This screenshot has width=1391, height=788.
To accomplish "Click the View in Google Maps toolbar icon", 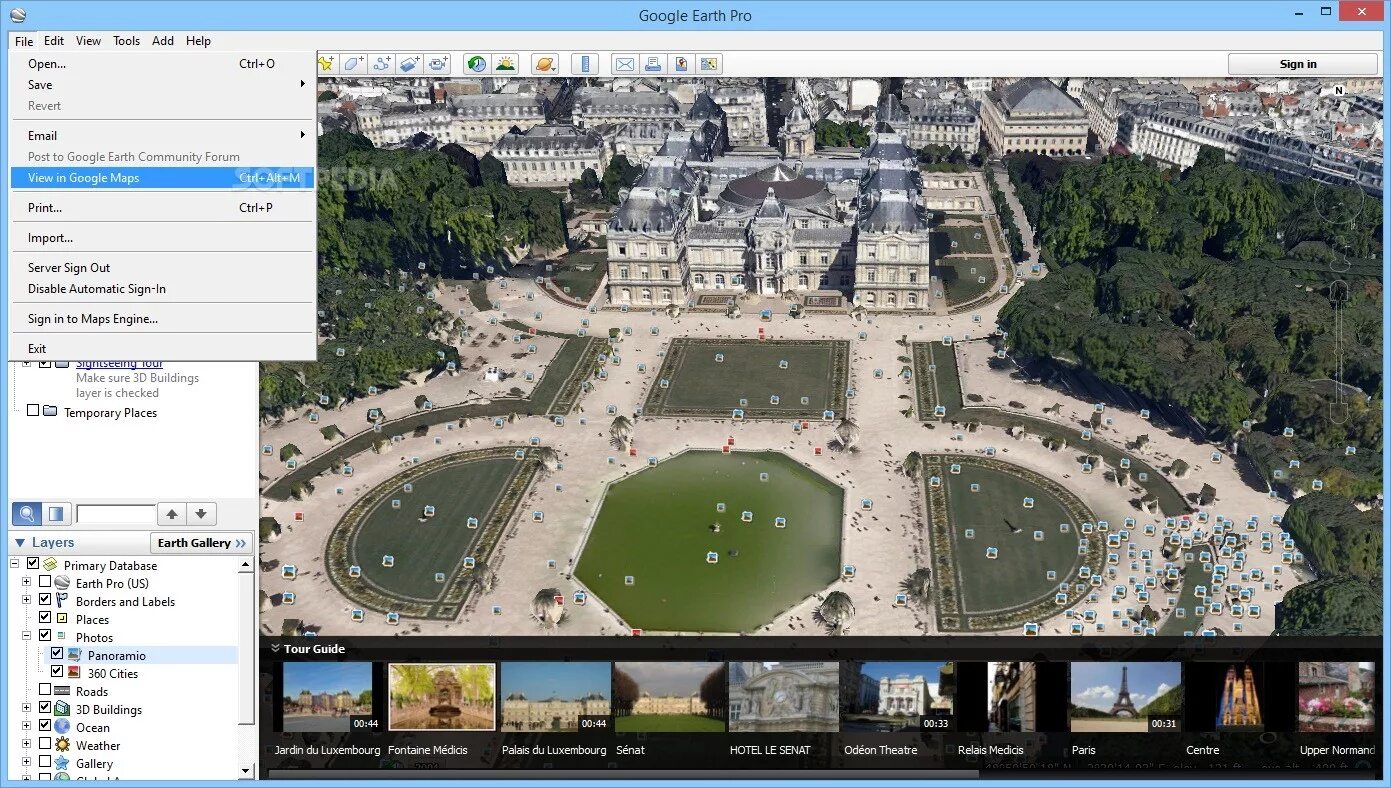I will (x=709, y=64).
